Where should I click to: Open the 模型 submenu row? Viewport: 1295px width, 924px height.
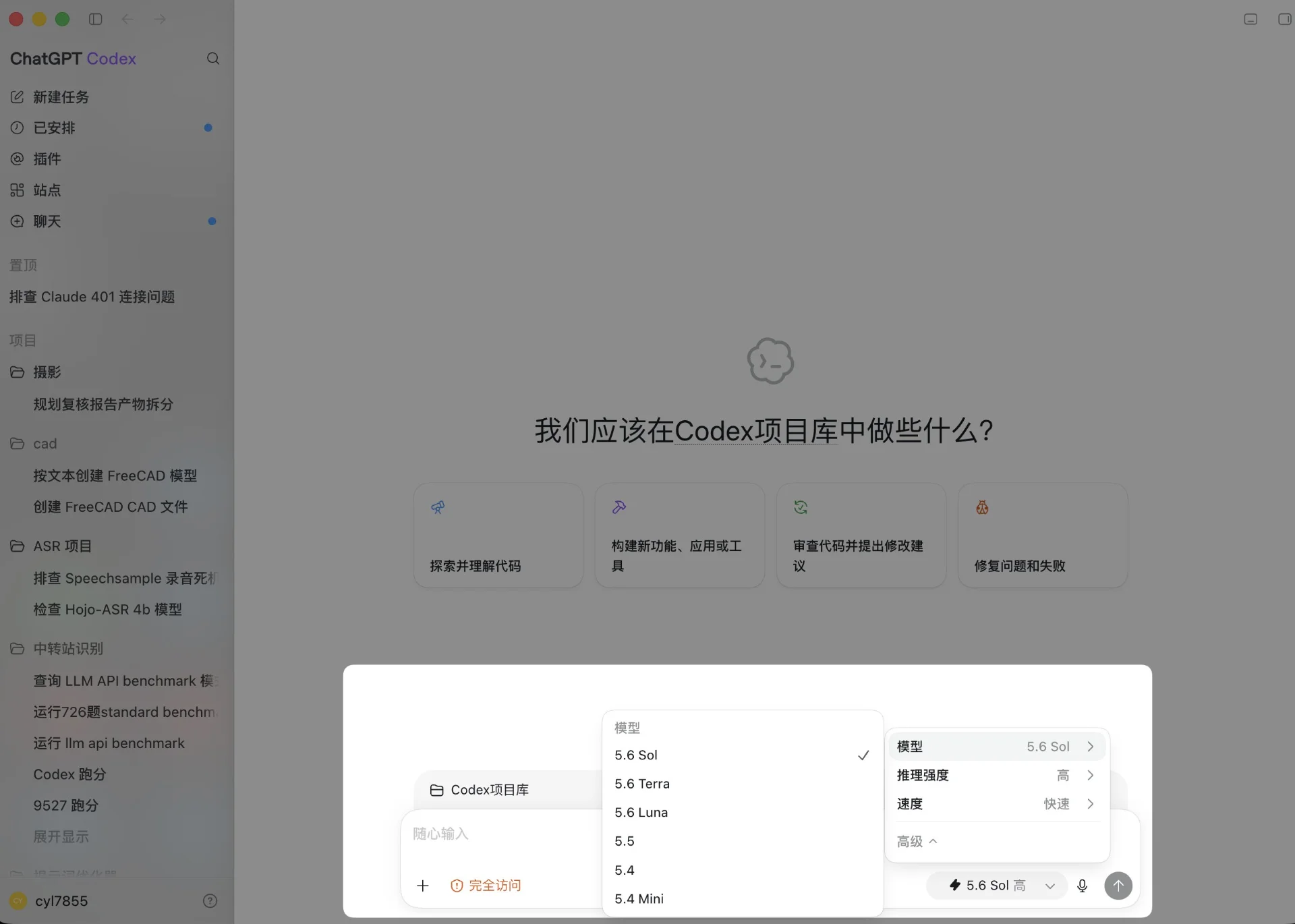997,747
